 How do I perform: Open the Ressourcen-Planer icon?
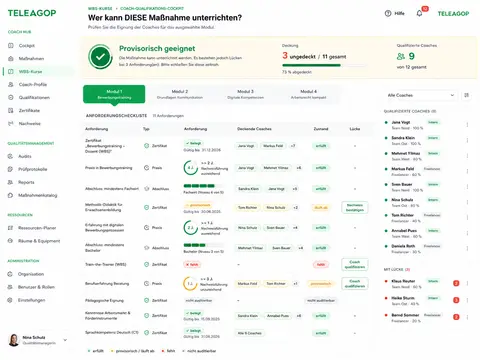point(10,228)
